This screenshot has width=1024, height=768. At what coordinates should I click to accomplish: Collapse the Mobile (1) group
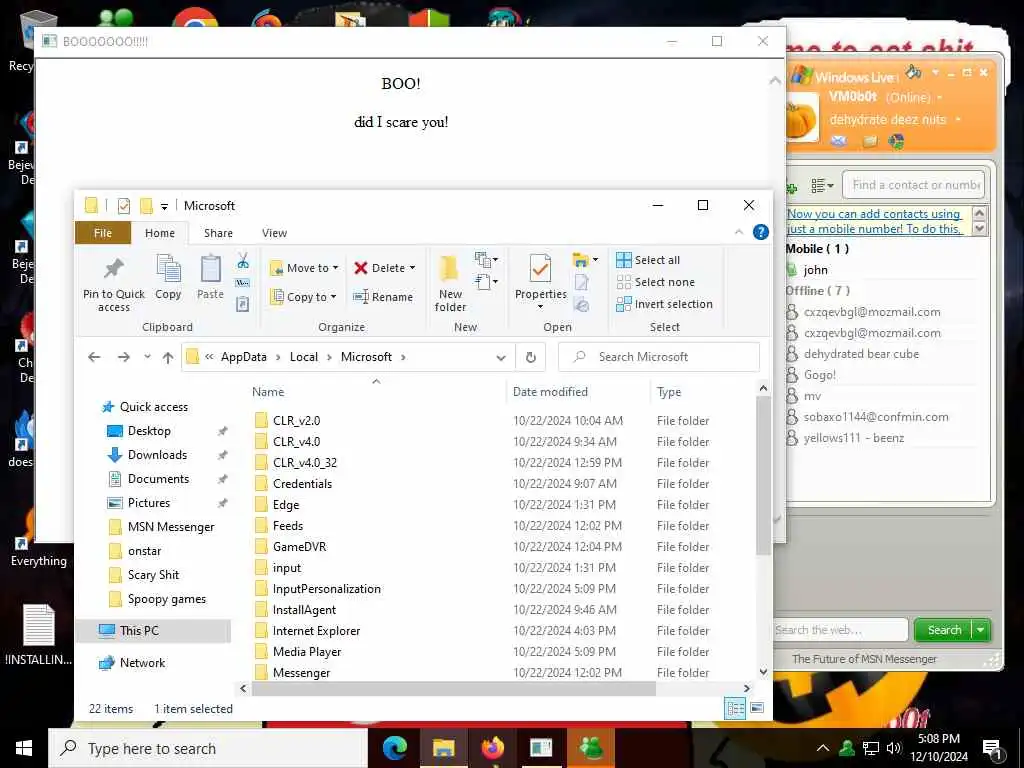click(x=817, y=249)
